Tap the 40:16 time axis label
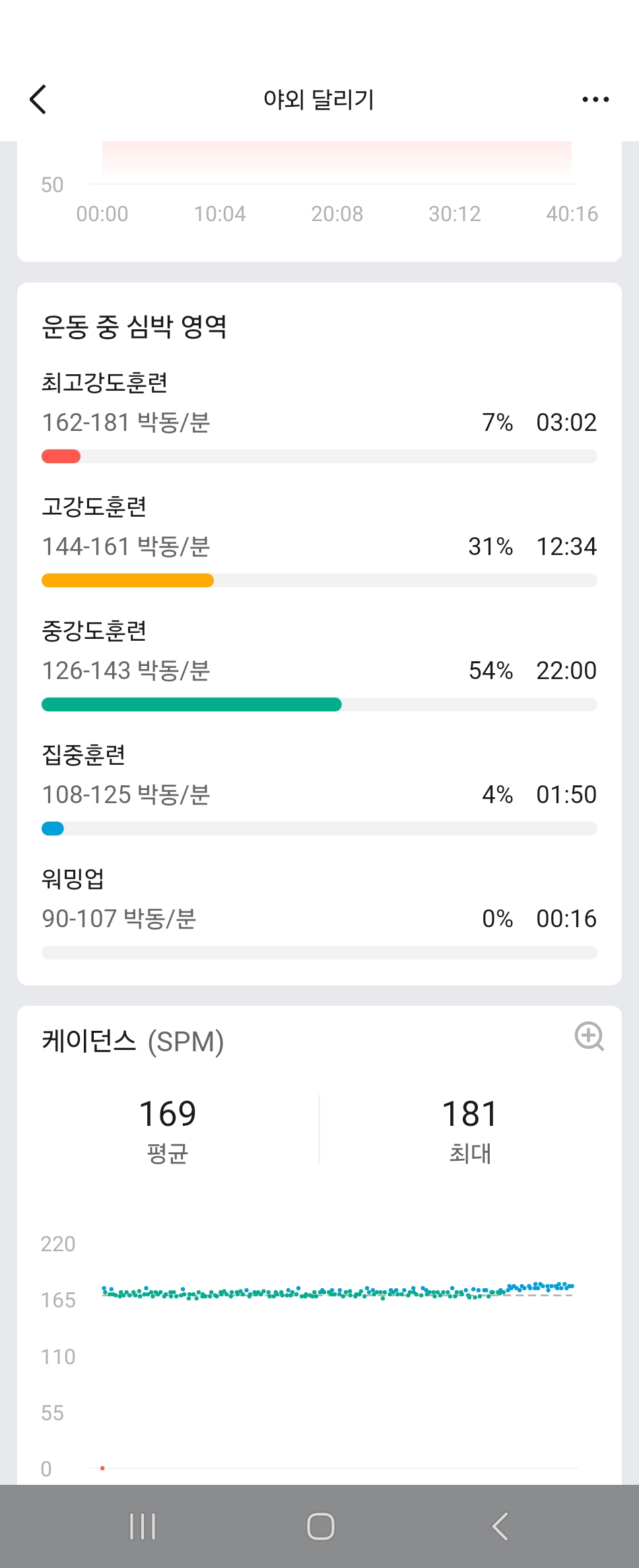This screenshot has width=639, height=1568. (572, 214)
